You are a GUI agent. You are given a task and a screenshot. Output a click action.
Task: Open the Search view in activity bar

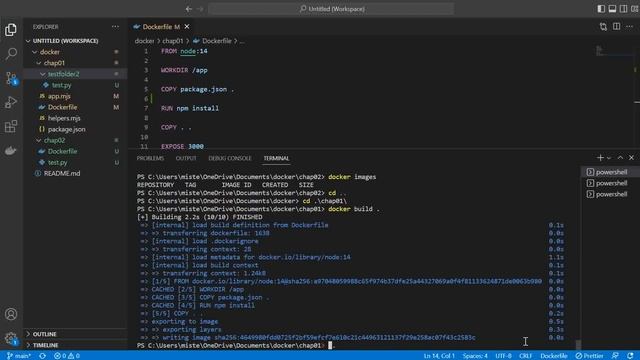tap(11, 53)
